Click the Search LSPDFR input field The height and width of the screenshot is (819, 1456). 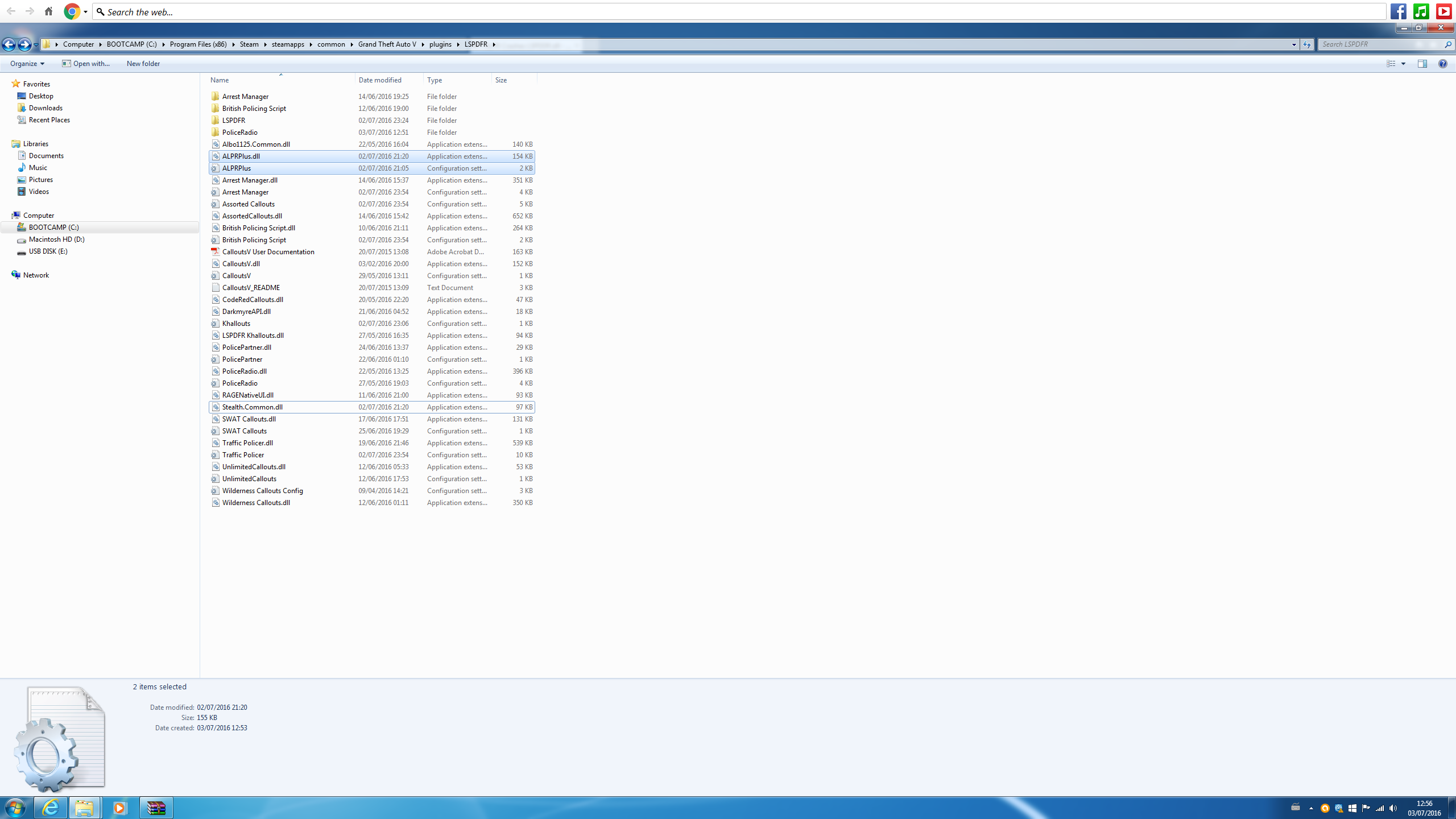click(x=1376, y=44)
